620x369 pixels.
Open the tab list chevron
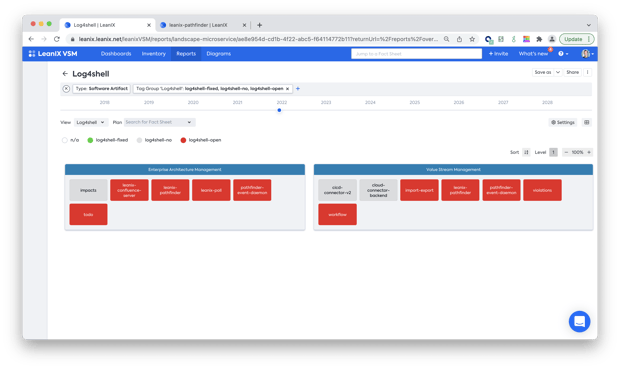point(589,25)
